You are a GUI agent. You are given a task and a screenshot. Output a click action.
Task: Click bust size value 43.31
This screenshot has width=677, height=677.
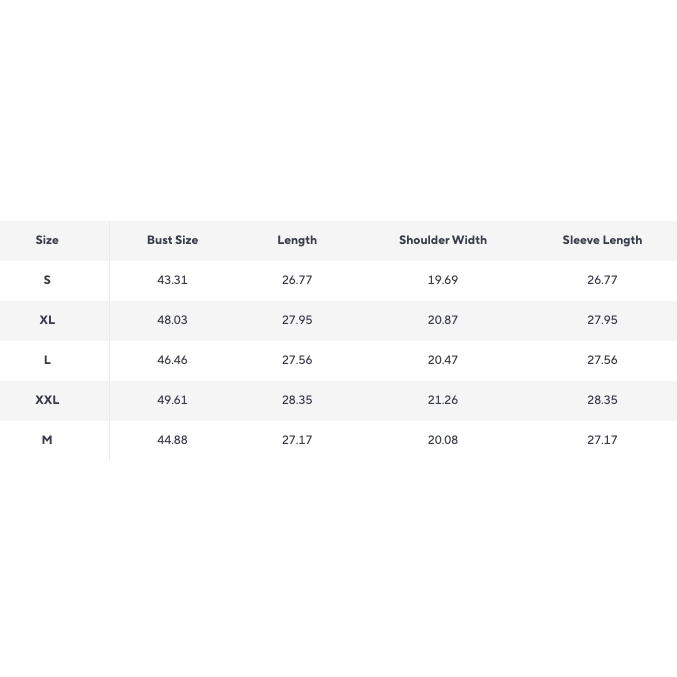coord(172,280)
